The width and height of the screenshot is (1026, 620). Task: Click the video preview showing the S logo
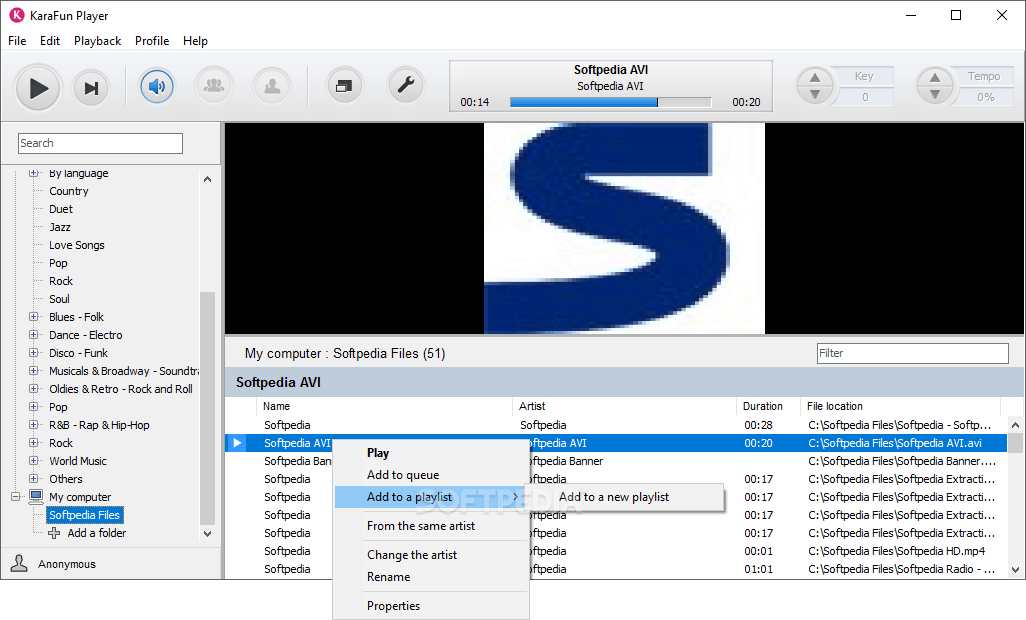pos(624,228)
